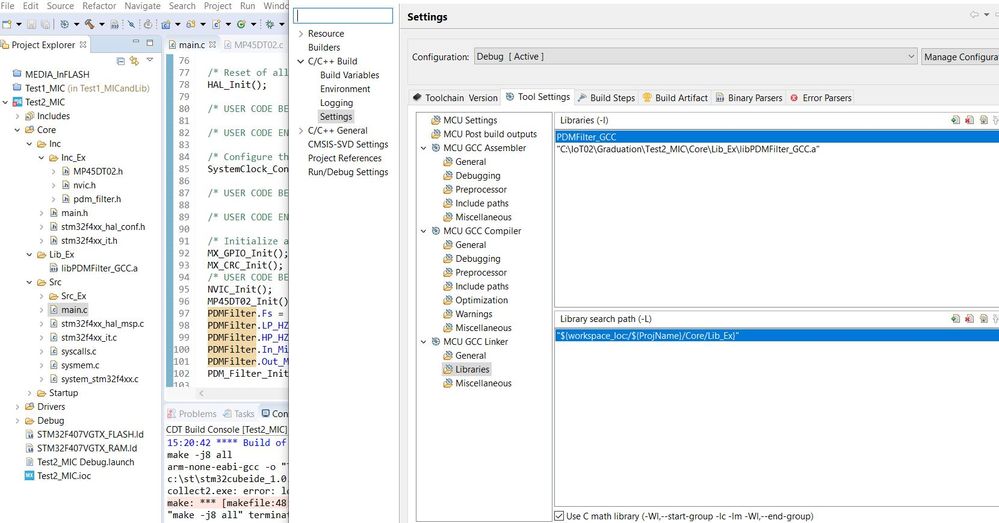Click the build hammer icon in toolbar
The image size is (999, 523).
pyautogui.click(x=89, y=24)
